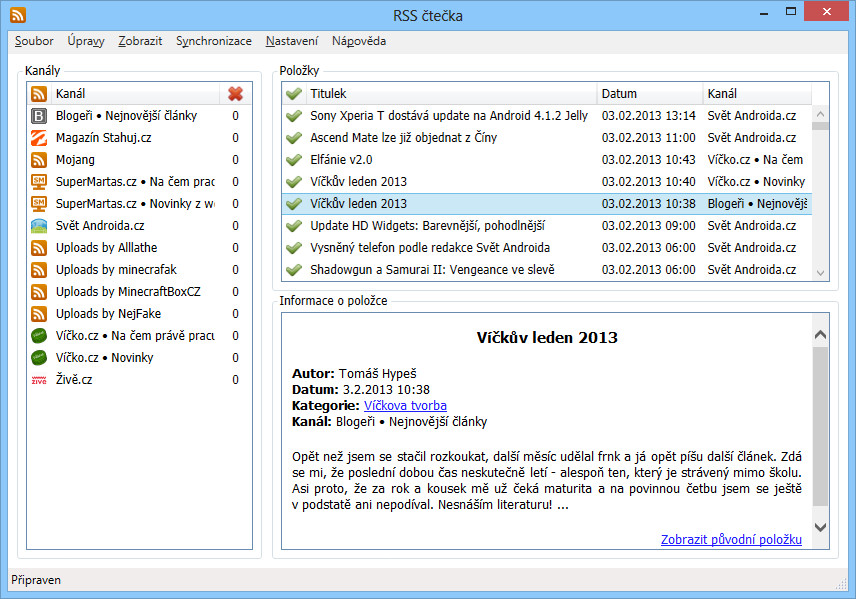
Task: Click Zobrazit původní položku link
Action: 731,540
